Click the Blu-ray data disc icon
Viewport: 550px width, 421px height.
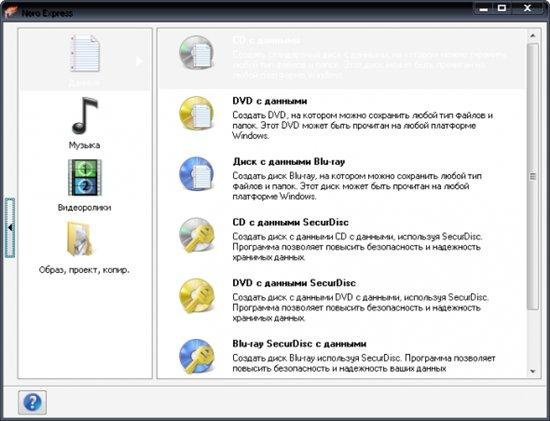pyautogui.click(x=196, y=174)
